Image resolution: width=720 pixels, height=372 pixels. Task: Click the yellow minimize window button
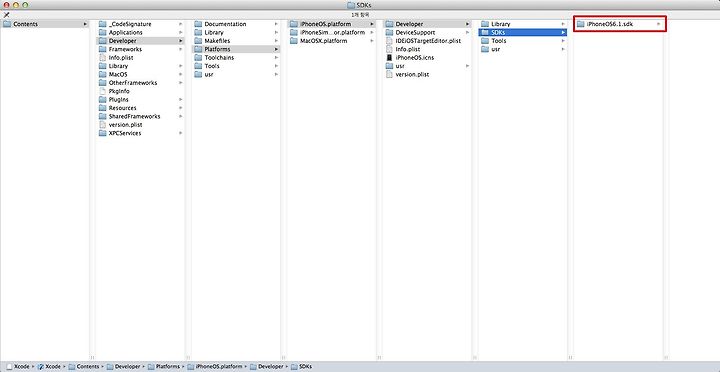tap(15, 5)
